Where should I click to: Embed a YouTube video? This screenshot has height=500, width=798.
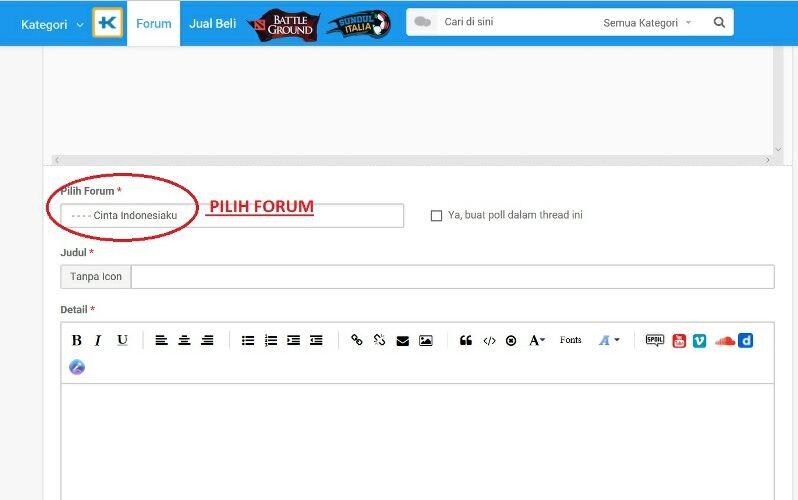click(x=679, y=341)
